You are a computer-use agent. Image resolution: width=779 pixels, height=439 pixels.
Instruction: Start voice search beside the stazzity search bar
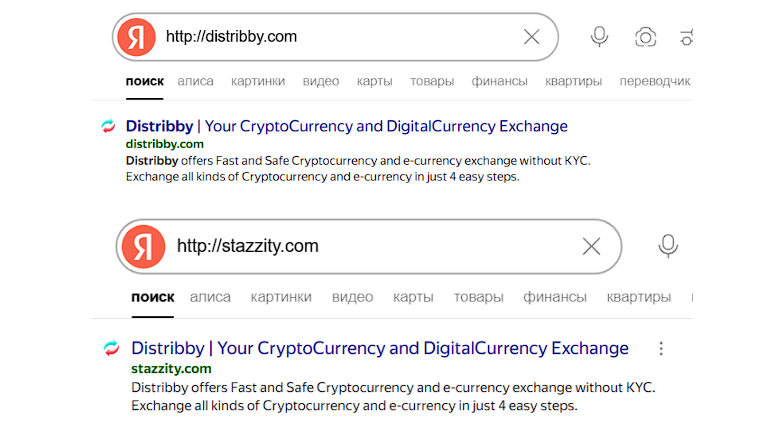point(668,246)
